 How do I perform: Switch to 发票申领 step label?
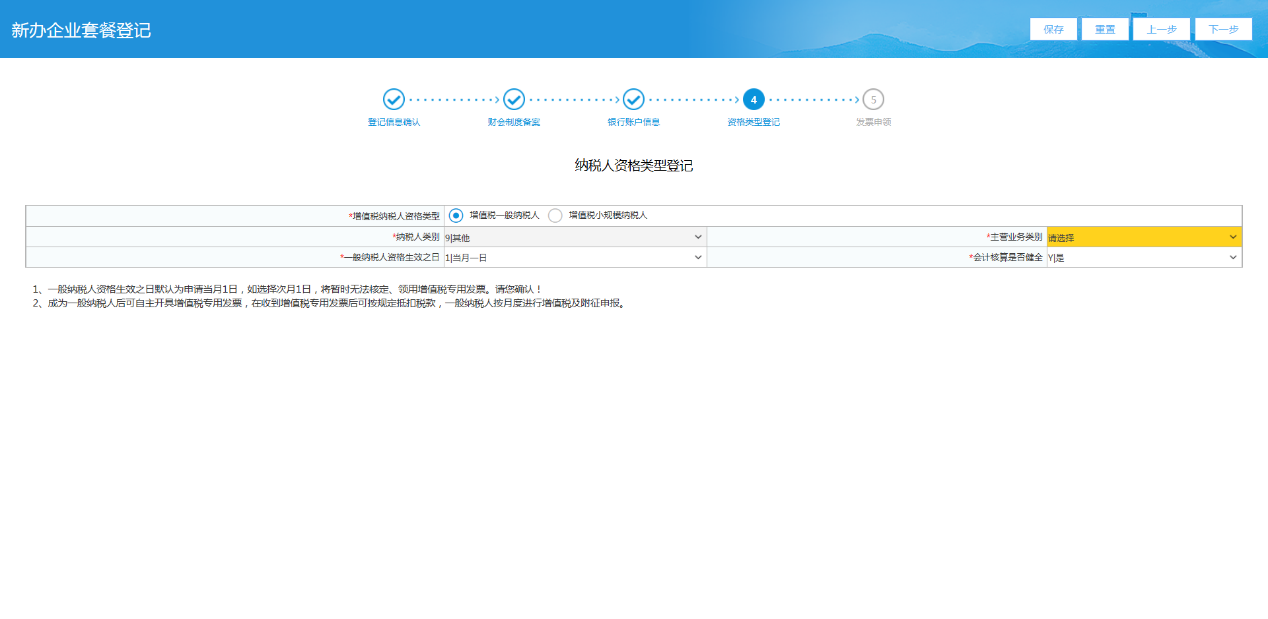(x=873, y=122)
